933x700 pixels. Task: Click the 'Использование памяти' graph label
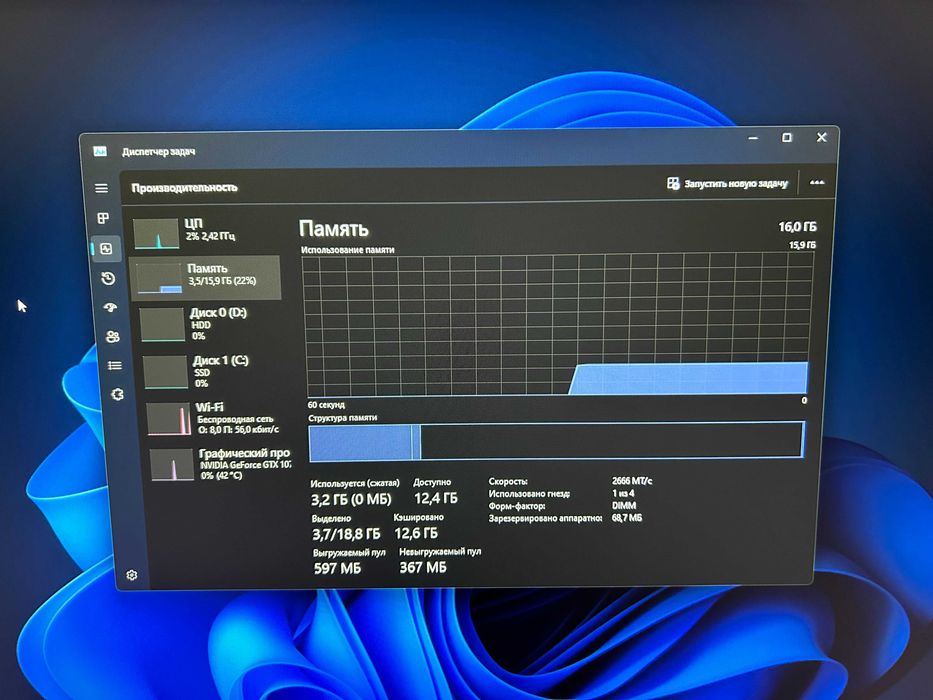point(347,250)
